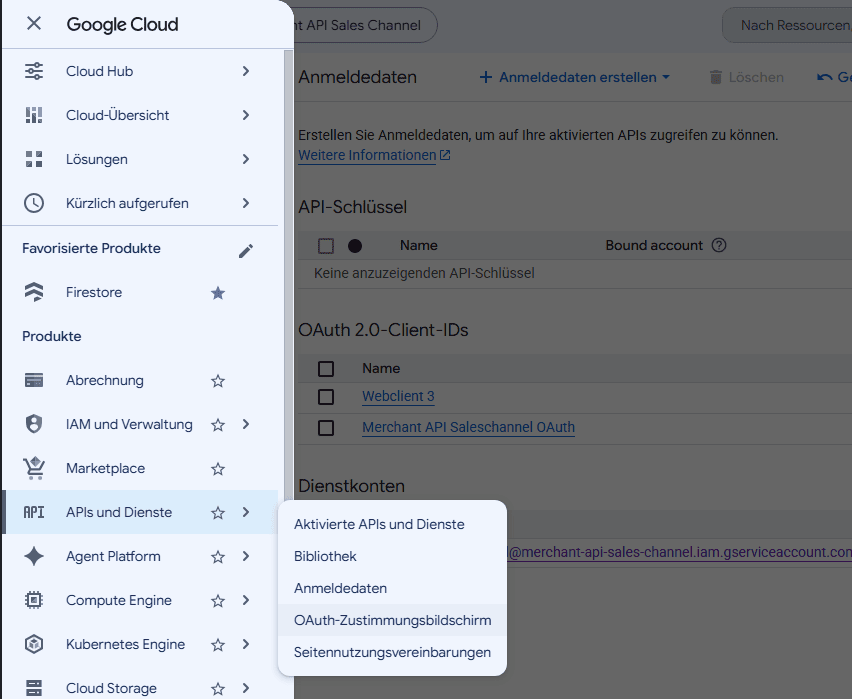Open the gserviceaccount.com service account link
852x699 pixels.
tap(679, 552)
